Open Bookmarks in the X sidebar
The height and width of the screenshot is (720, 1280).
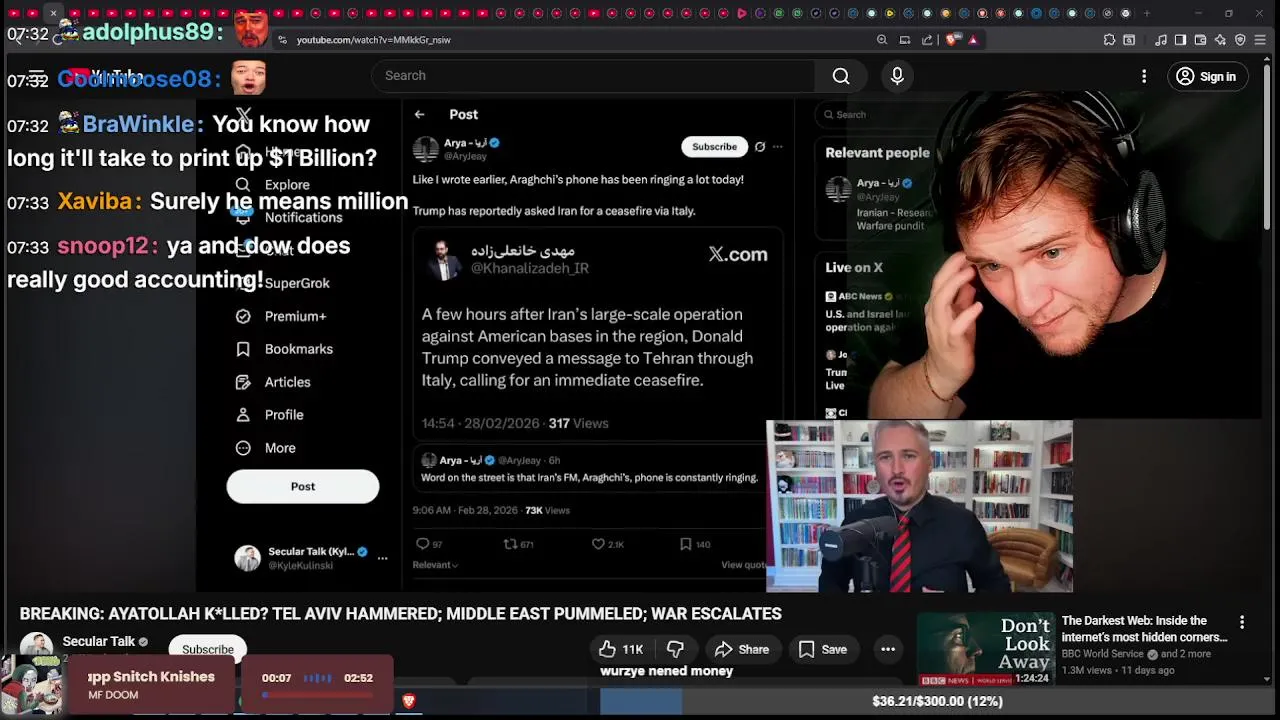tap(284, 349)
